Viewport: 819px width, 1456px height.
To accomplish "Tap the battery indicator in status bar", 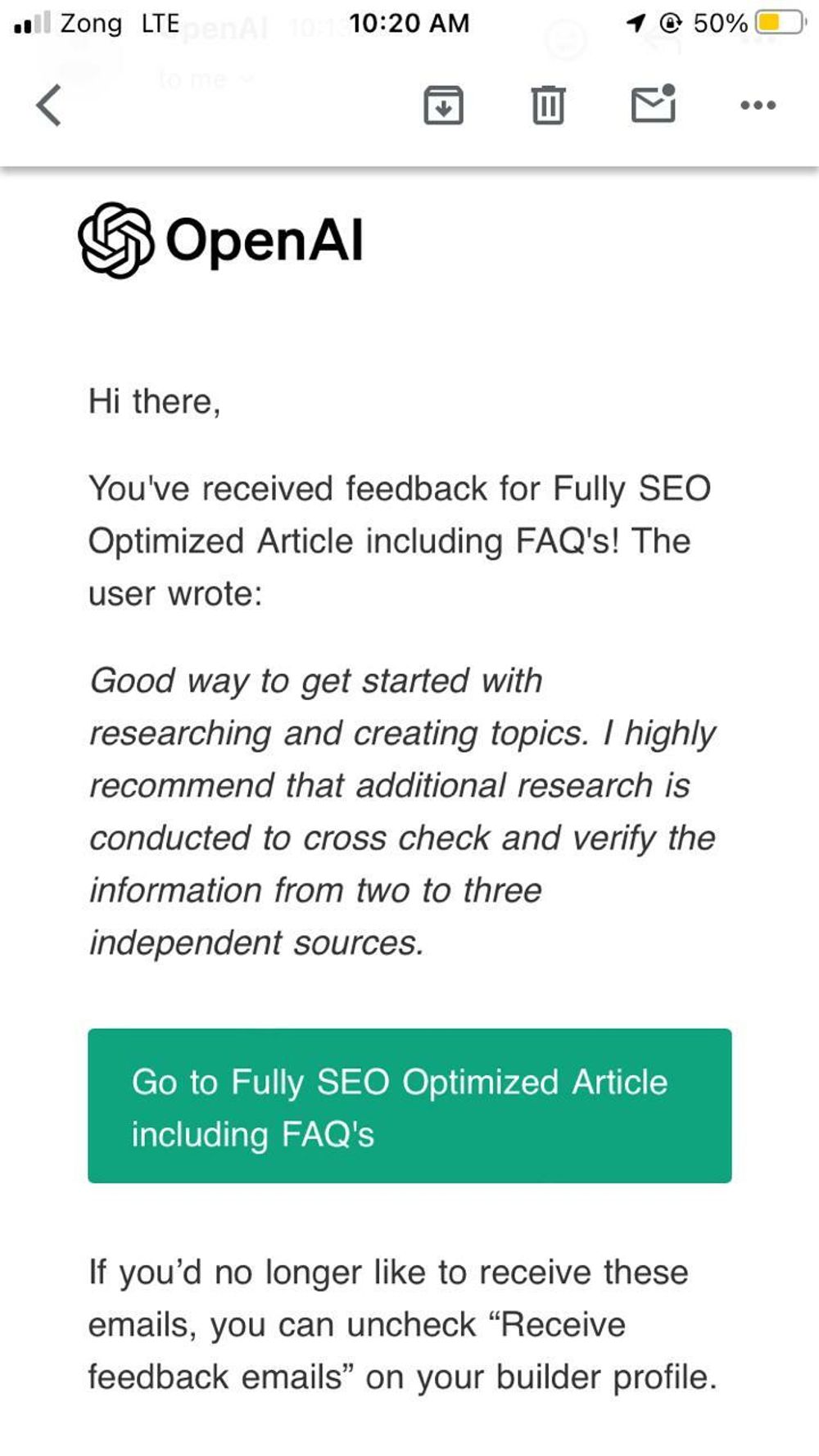I will [780, 23].
